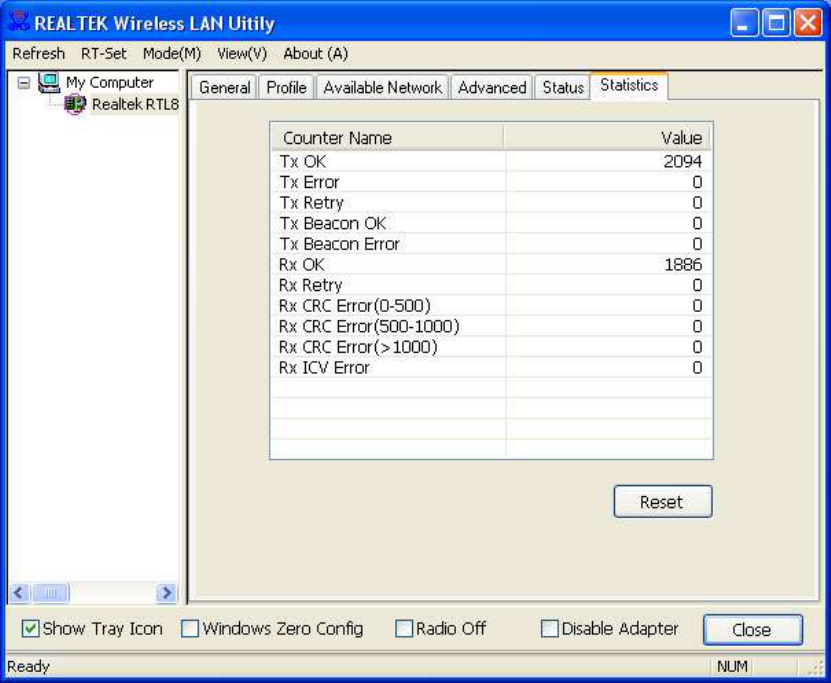Switch to the General tab
Viewport: 831px width, 683px height.
tap(224, 87)
